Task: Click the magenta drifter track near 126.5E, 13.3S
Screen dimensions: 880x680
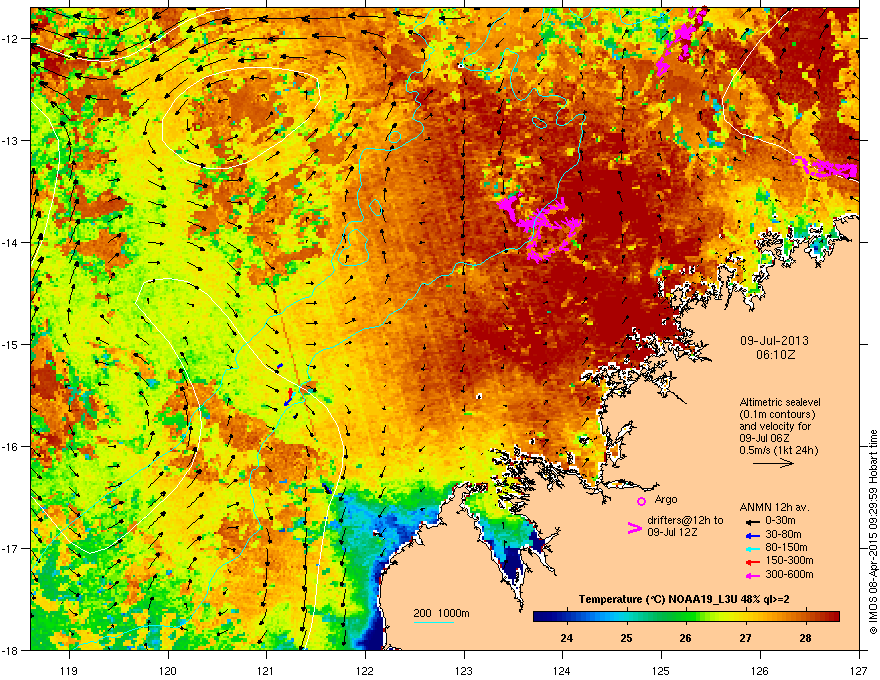Action: (825, 167)
